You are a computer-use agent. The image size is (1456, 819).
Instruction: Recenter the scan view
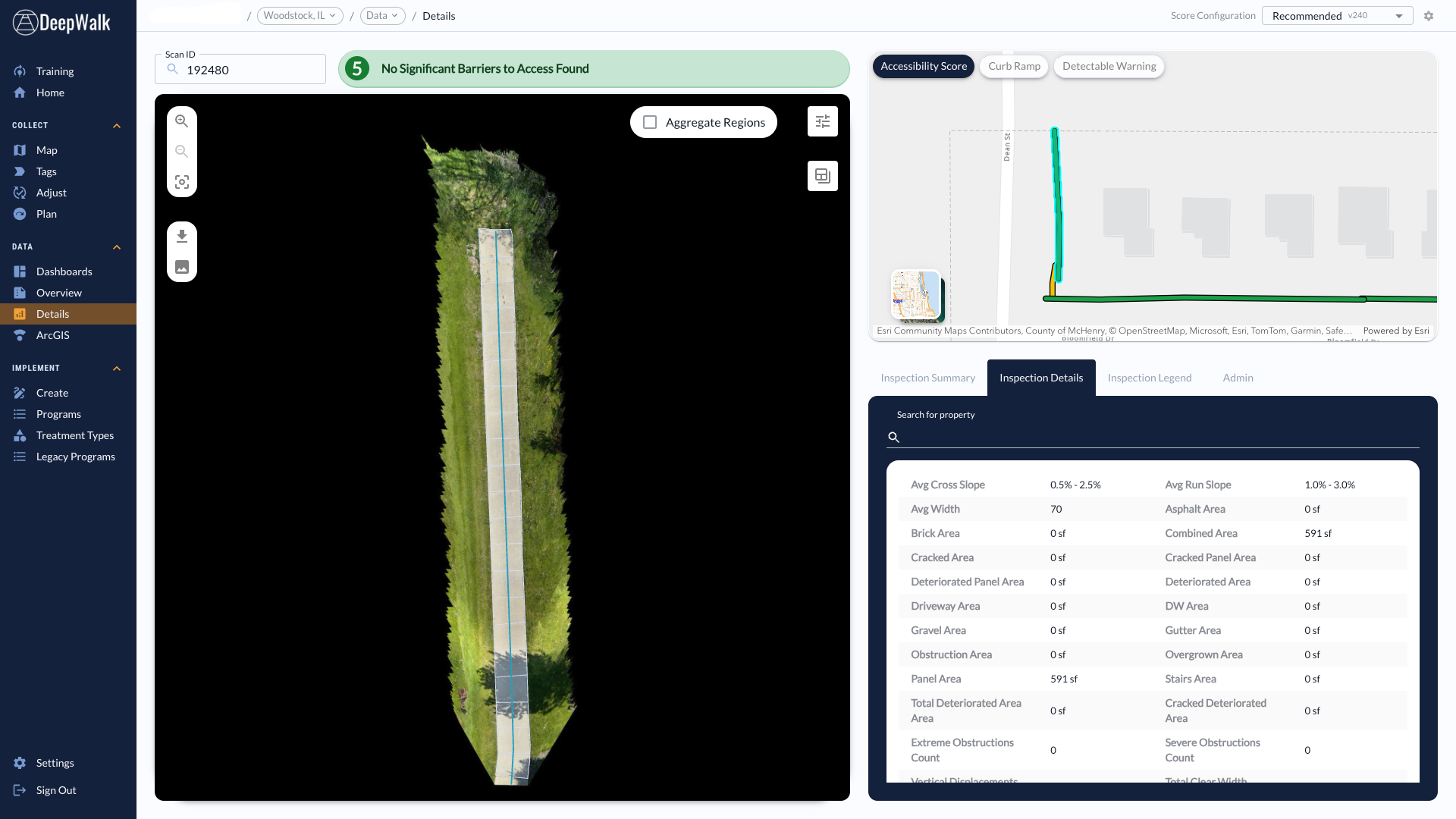pos(182,182)
